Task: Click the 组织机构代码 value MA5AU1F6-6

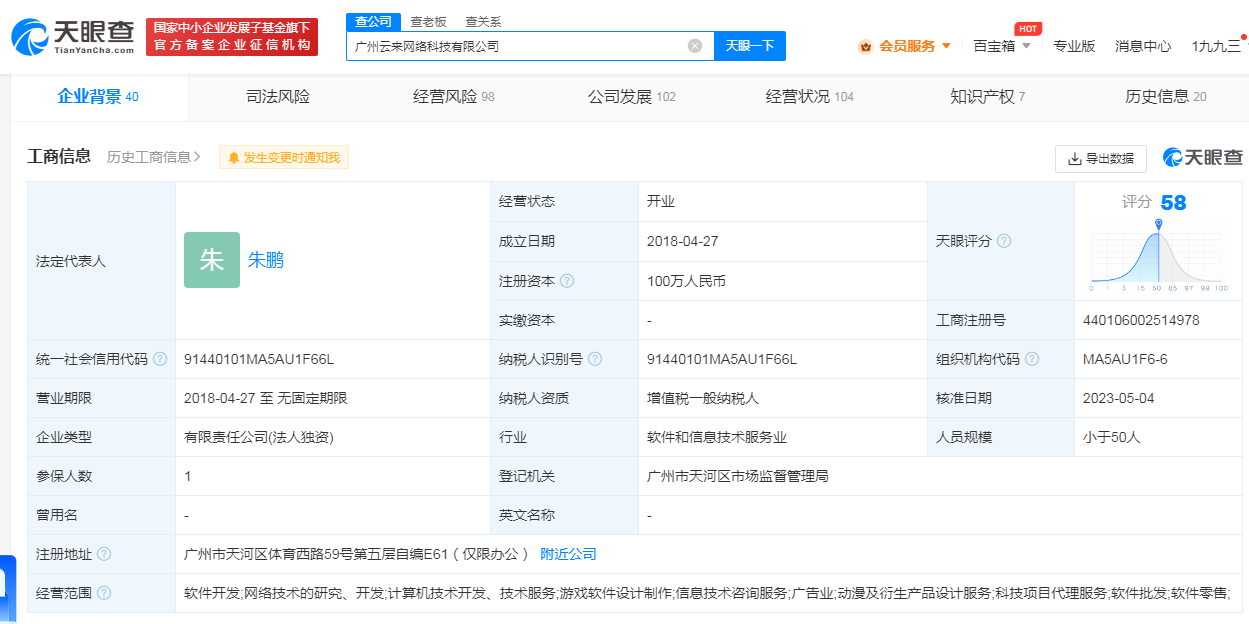Action: tap(1125, 359)
